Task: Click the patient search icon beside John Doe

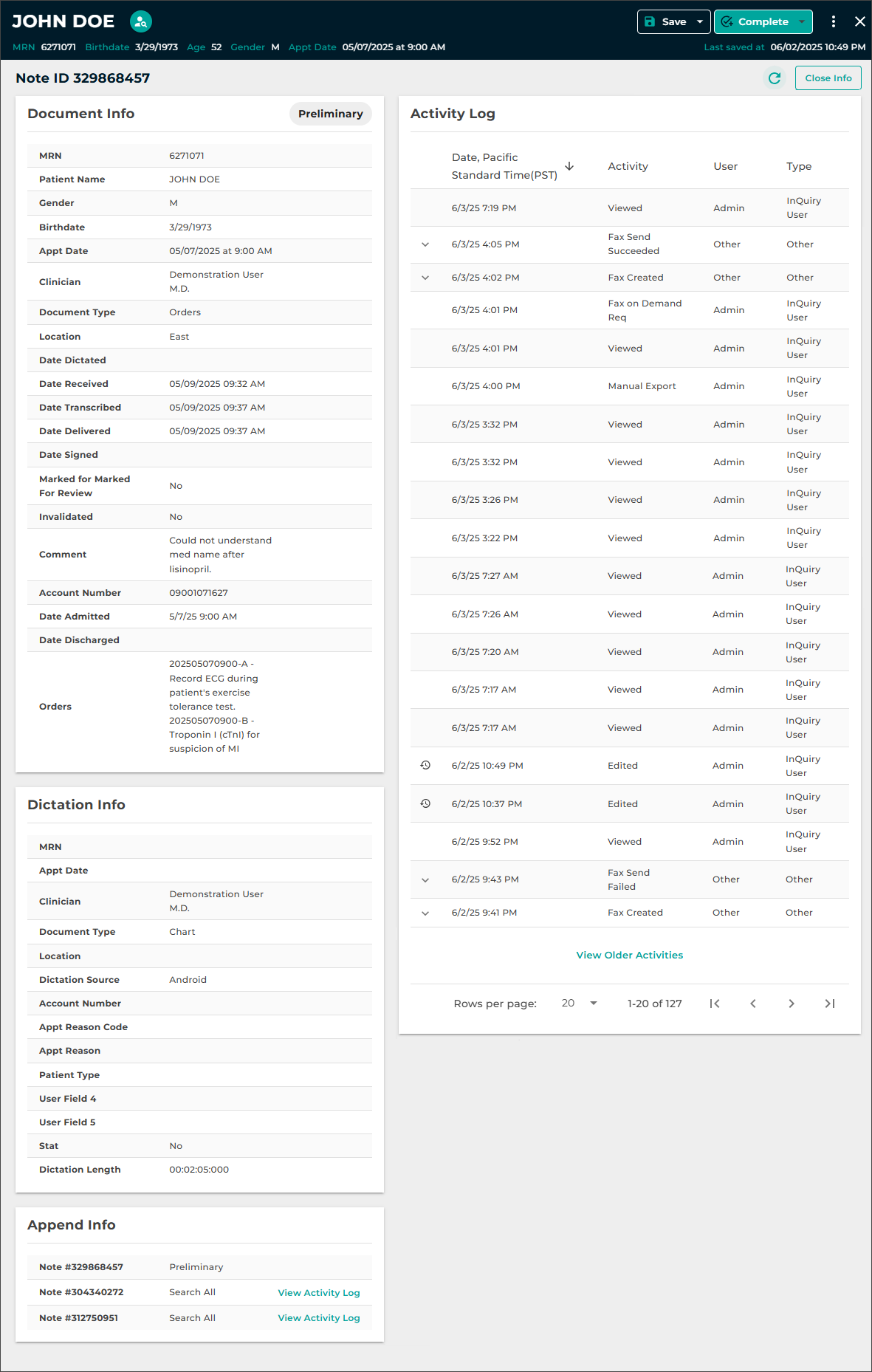Action: tap(140, 21)
